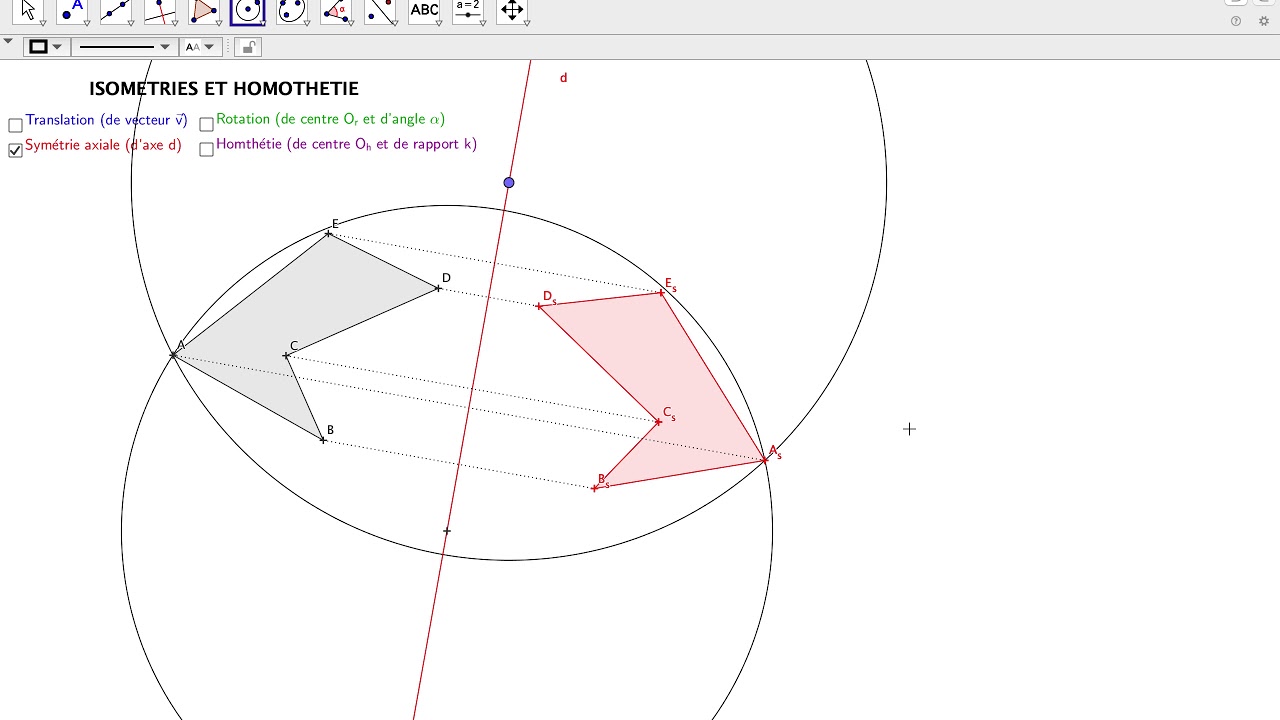The height and width of the screenshot is (720, 1280).
Task: Click point A of the gray polygon
Action: click(x=174, y=355)
